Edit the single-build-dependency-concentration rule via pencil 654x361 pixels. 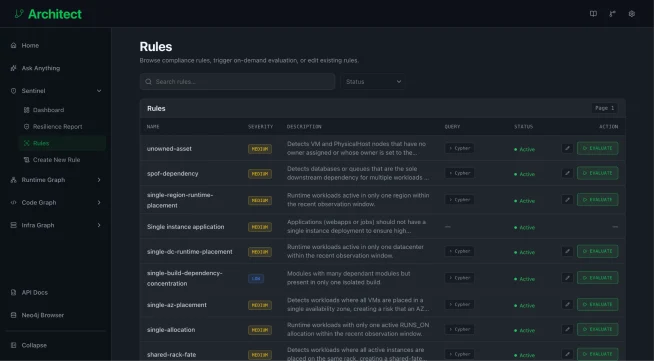pyautogui.click(x=567, y=278)
